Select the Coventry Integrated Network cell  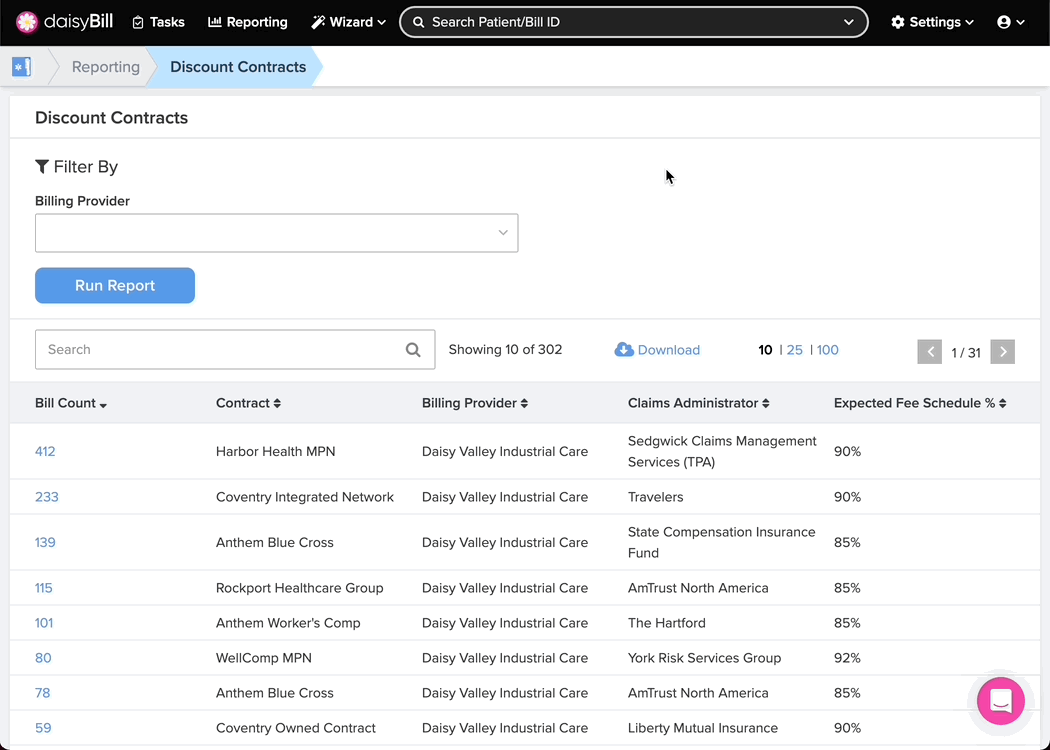pyautogui.click(x=305, y=497)
